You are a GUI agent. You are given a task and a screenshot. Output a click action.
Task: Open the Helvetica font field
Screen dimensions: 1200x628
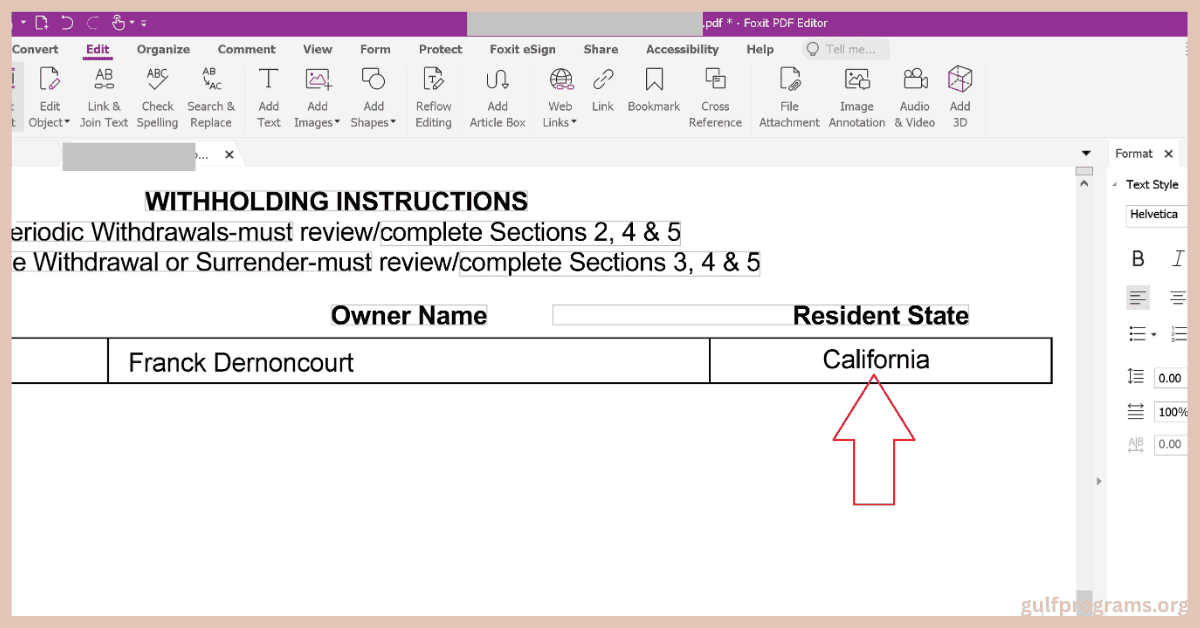coord(1155,214)
